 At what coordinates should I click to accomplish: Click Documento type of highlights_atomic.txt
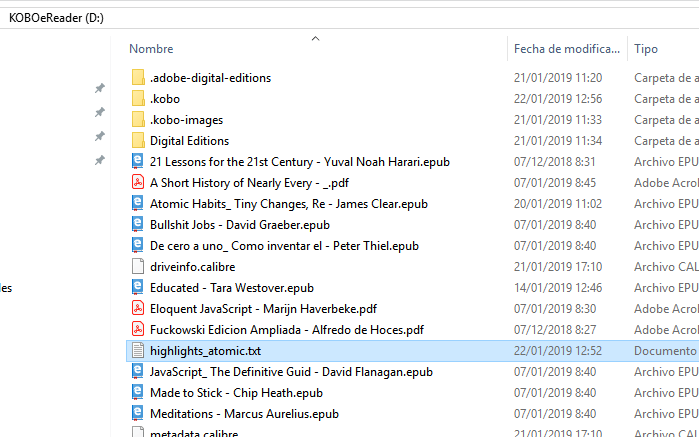[666, 350]
